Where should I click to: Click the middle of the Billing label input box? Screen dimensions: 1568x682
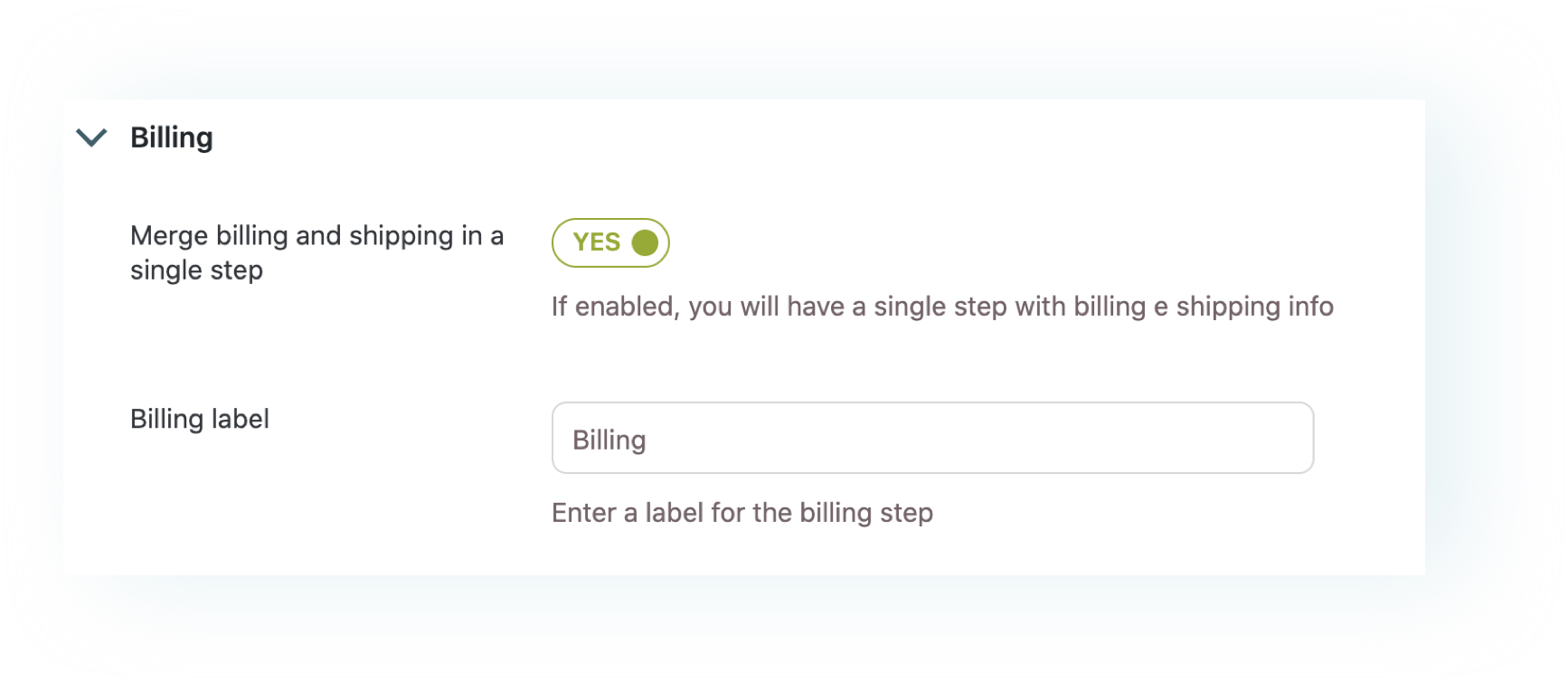coord(932,438)
